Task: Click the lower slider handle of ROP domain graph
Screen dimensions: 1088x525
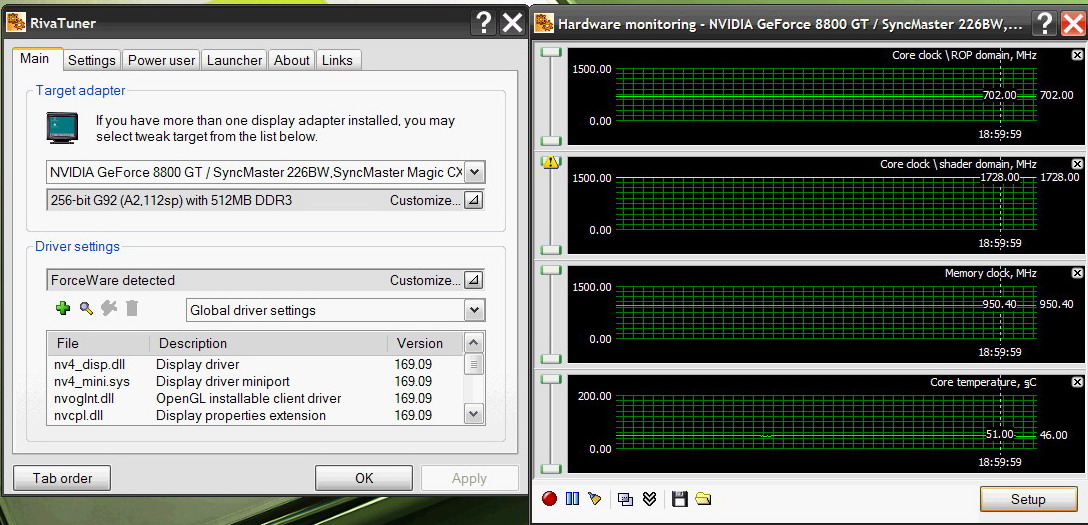Action: tap(551, 141)
